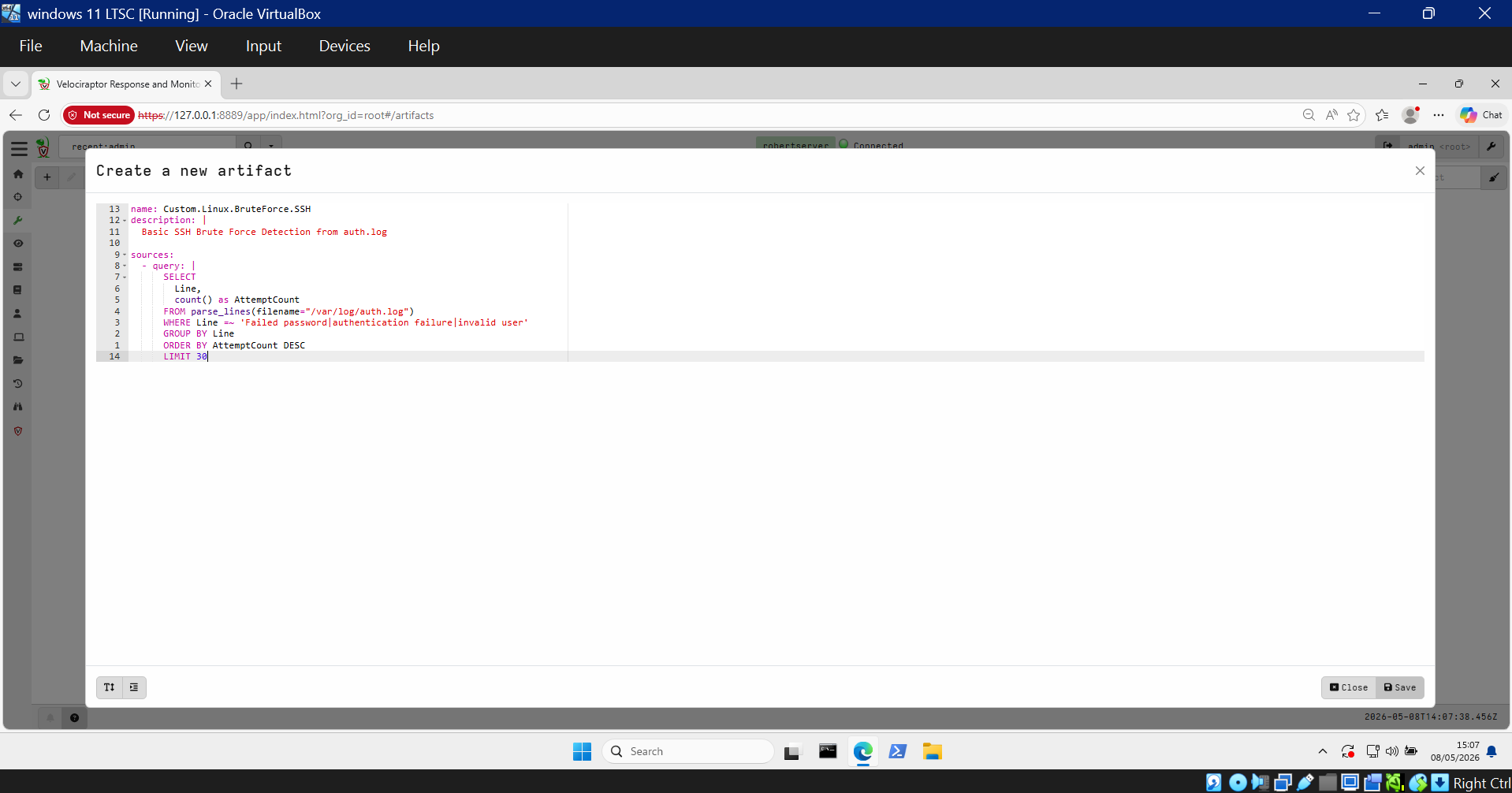Dismiss dialog with the X icon
Viewport: 1512px width, 793px height.
point(1420,171)
